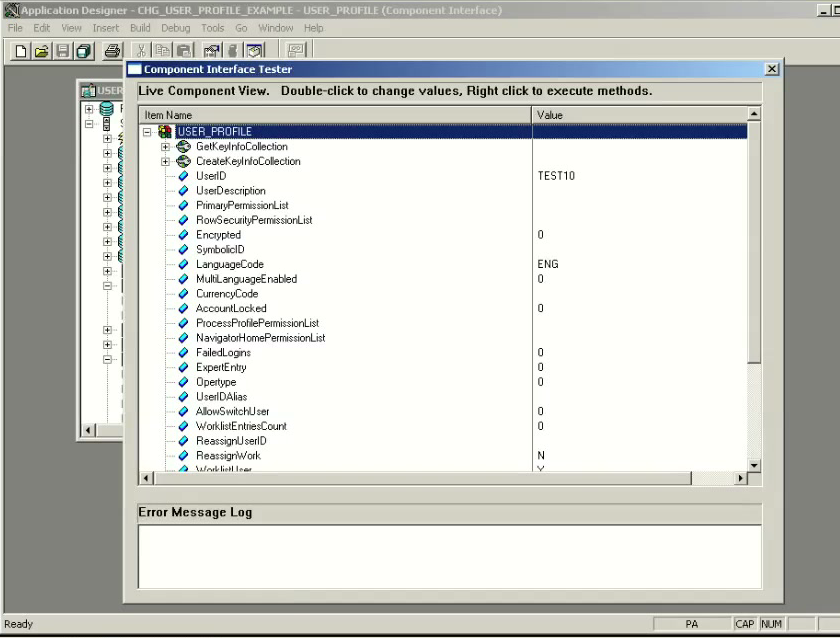Click the Application Designer title bar icon

pos(11,10)
